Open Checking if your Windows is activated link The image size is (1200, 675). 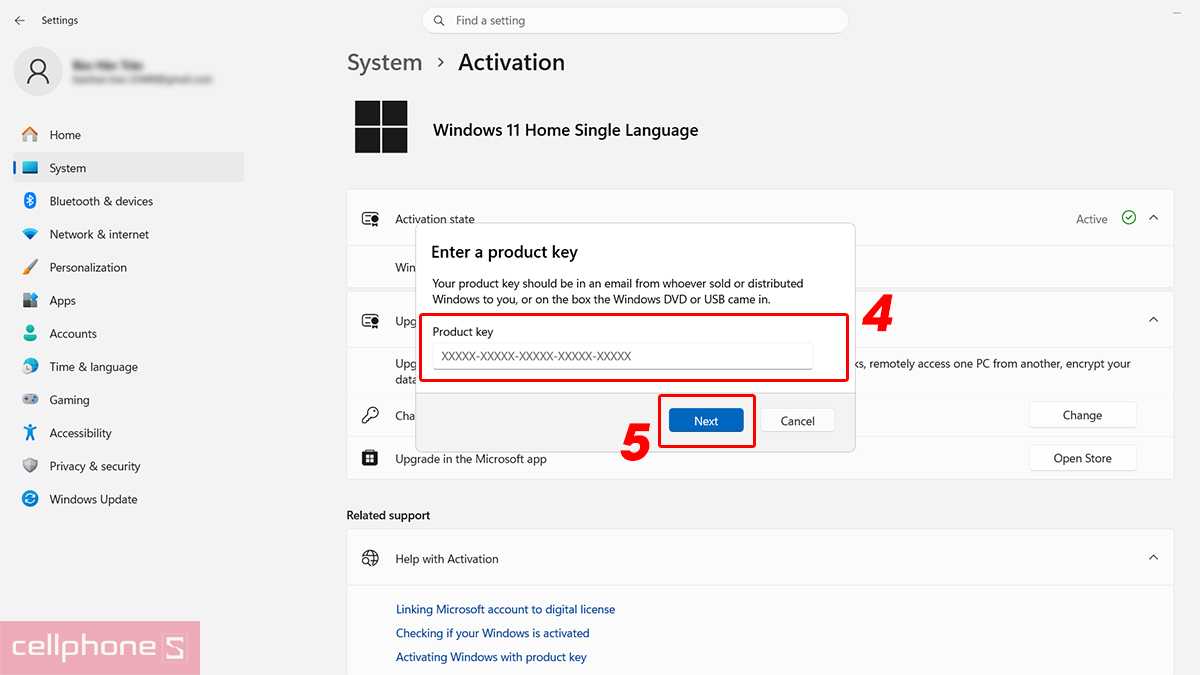pyautogui.click(x=493, y=633)
